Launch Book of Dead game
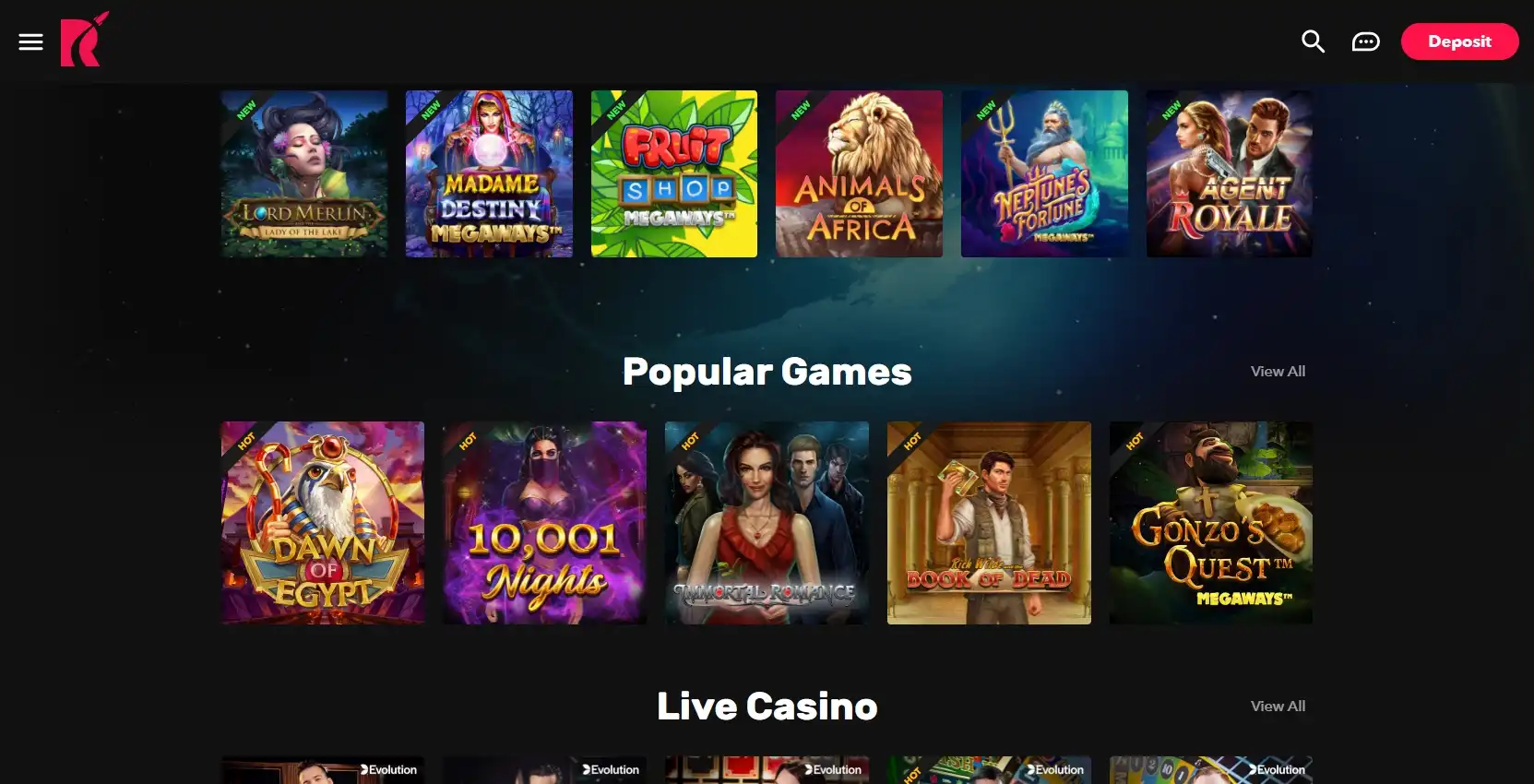Image resolution: width=1534 pixels, height=784 pixels. [x=989, y=523]
